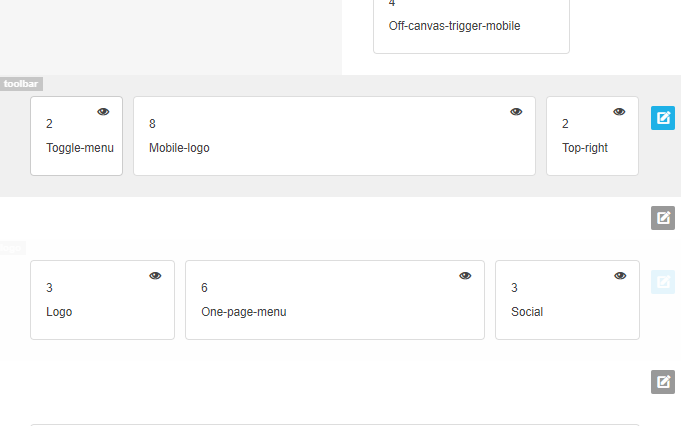Select the Toggle-menu layout block
Image resolution: width=681 pixels, height=426 pixels.
(76, 136)
